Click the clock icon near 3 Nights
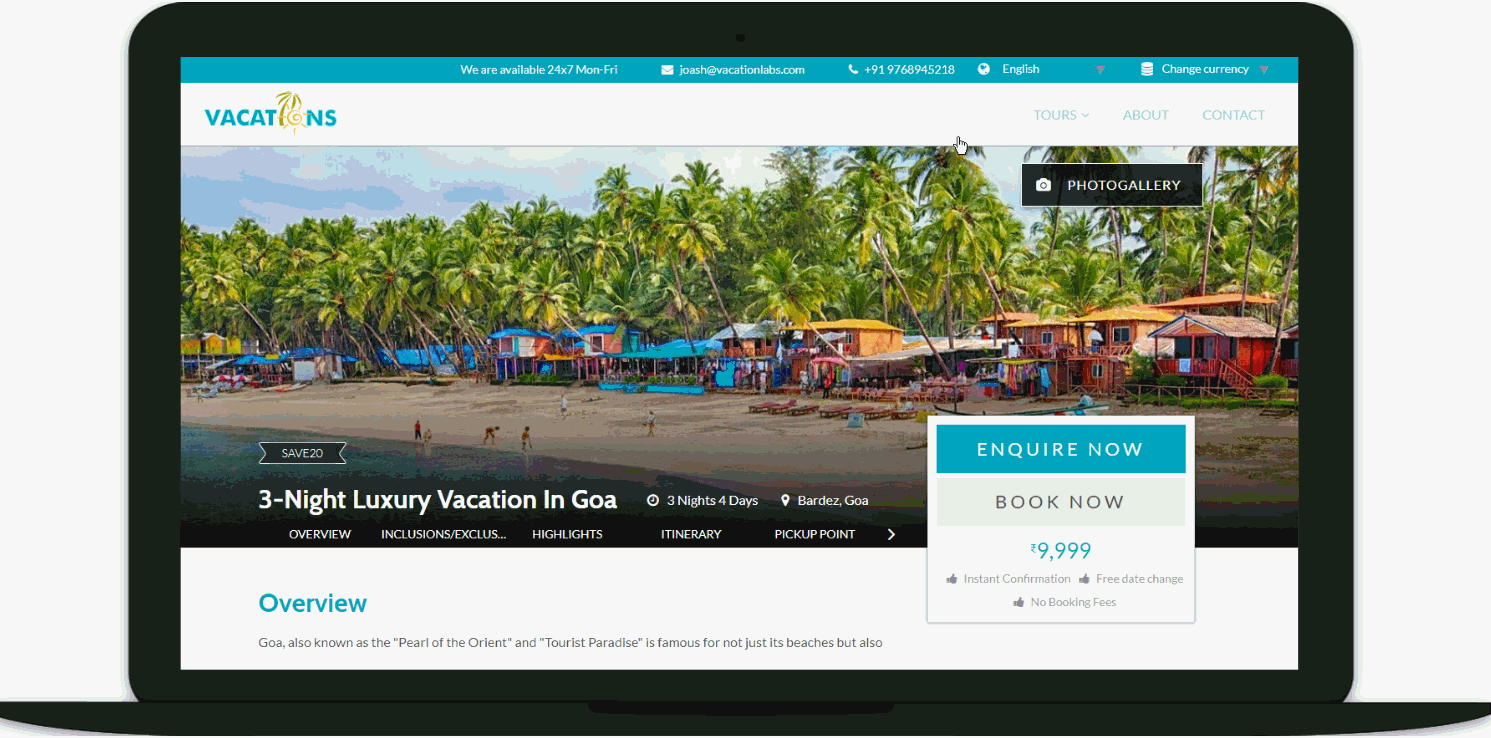The height and width of the screenshot is (738, 1491). click(x=653, y=500)
